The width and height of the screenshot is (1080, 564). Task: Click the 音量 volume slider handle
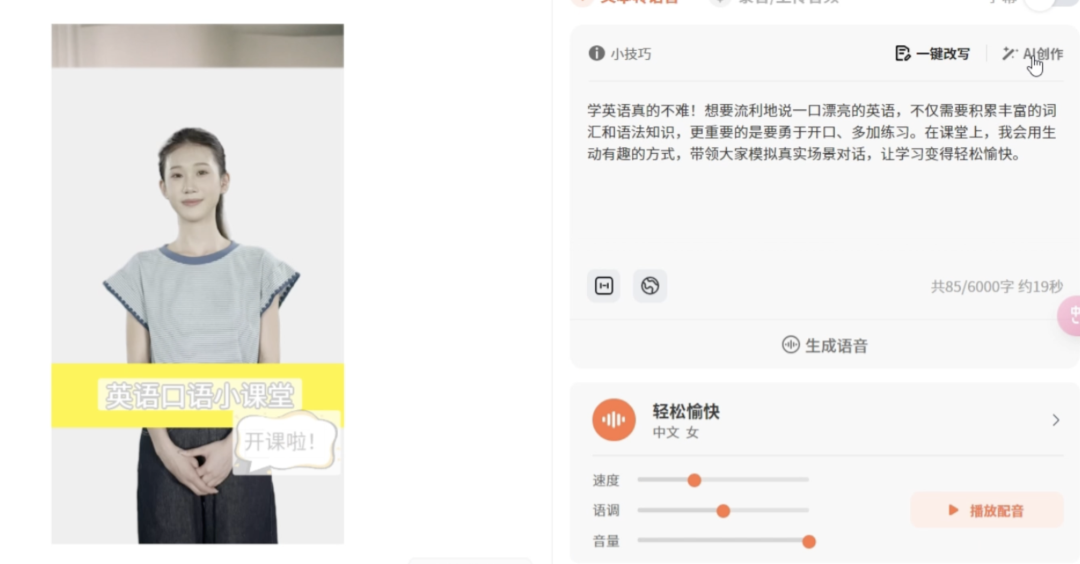[x=809, y=541]
